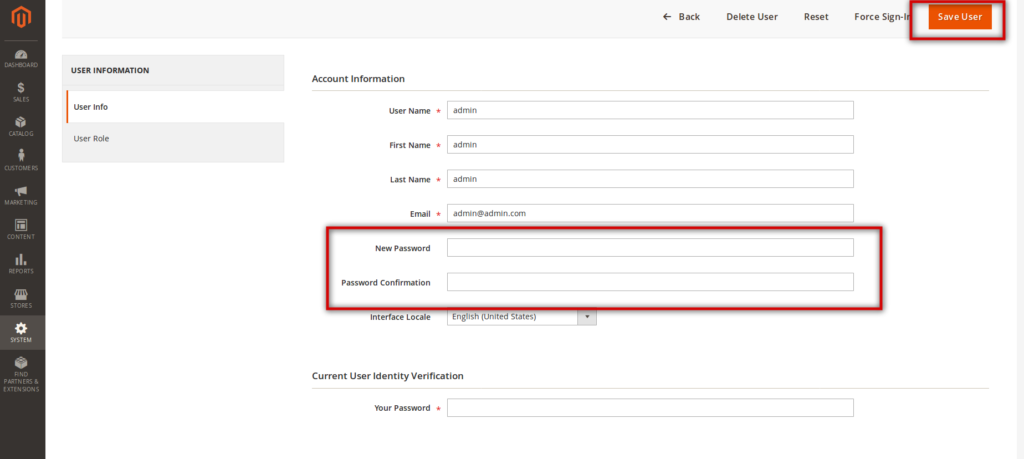
Task: Focus the Password Confirmation field
Action: 650,282
